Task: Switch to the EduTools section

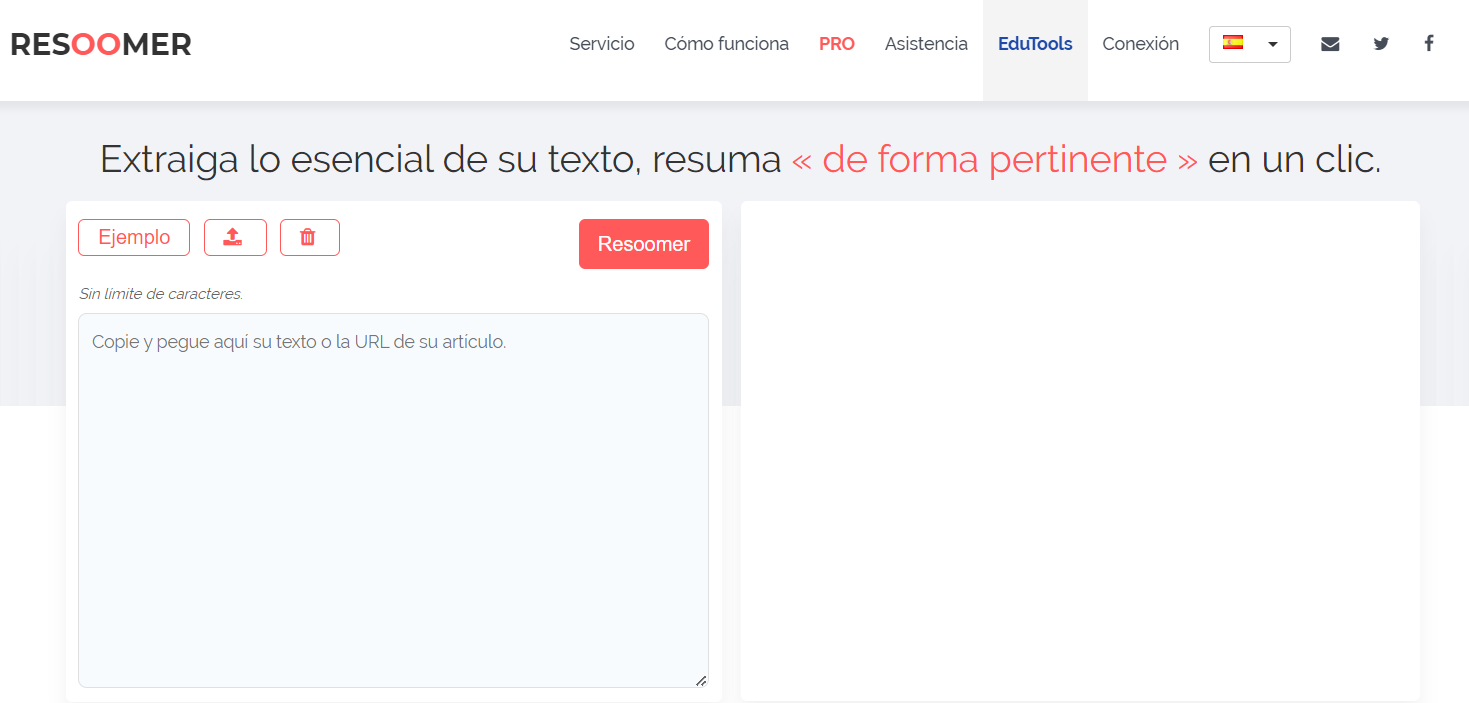Action: (1034, 43)
